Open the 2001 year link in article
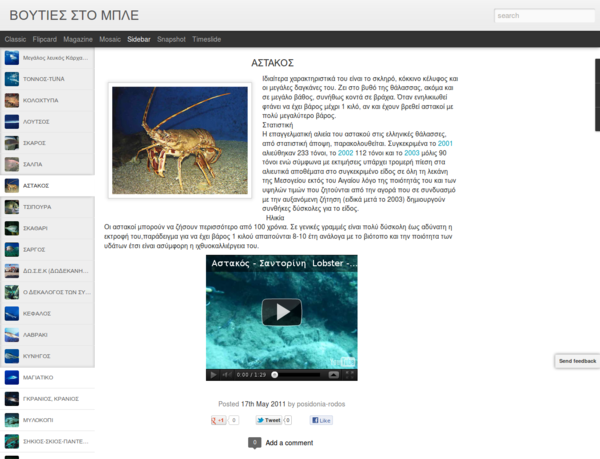The width and height of the screenshot is (600, 459). coord(446,143)
